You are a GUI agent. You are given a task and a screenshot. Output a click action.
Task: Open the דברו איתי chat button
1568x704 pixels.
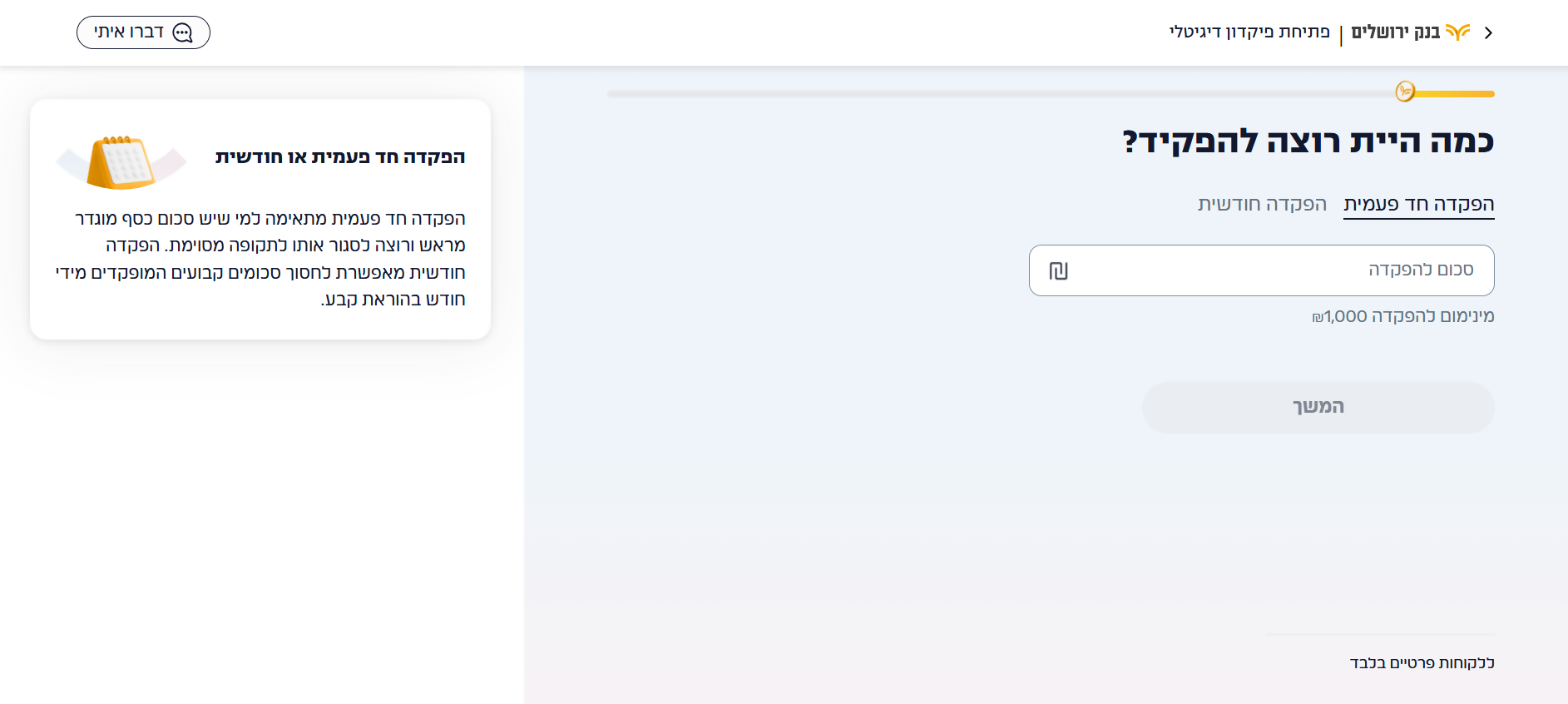pos(143,32)
